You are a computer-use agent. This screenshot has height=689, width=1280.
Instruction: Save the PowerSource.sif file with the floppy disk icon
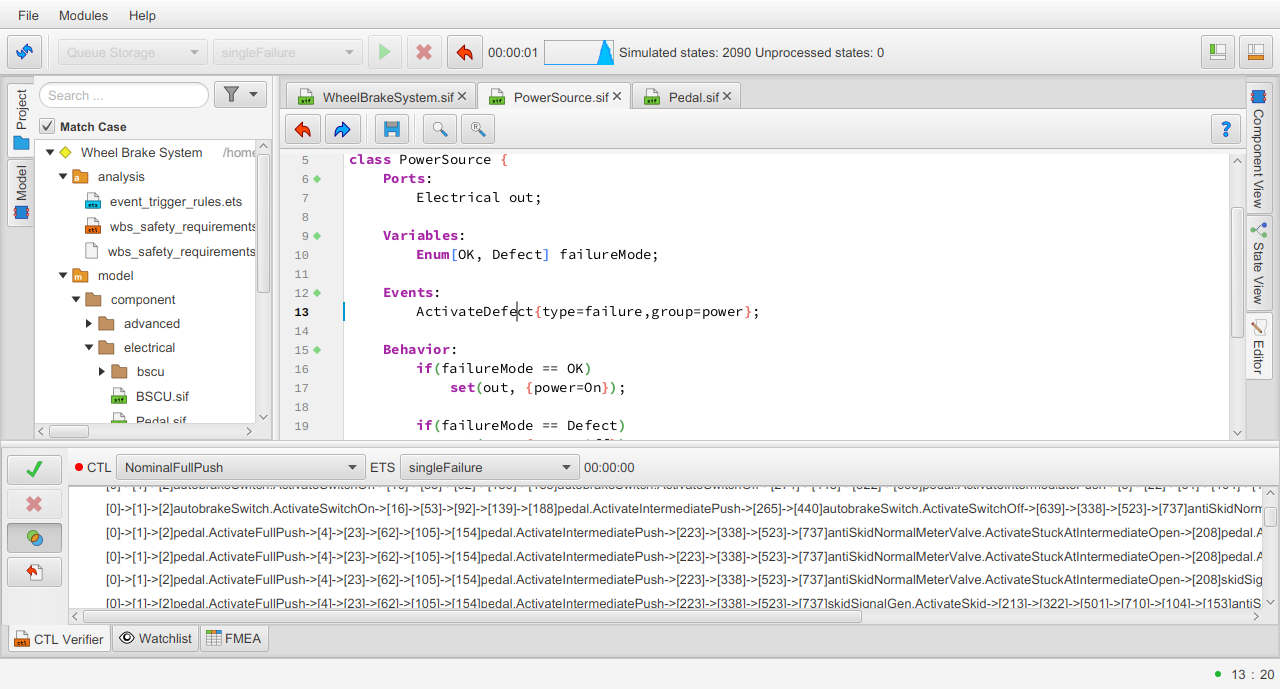pos(392,129)
